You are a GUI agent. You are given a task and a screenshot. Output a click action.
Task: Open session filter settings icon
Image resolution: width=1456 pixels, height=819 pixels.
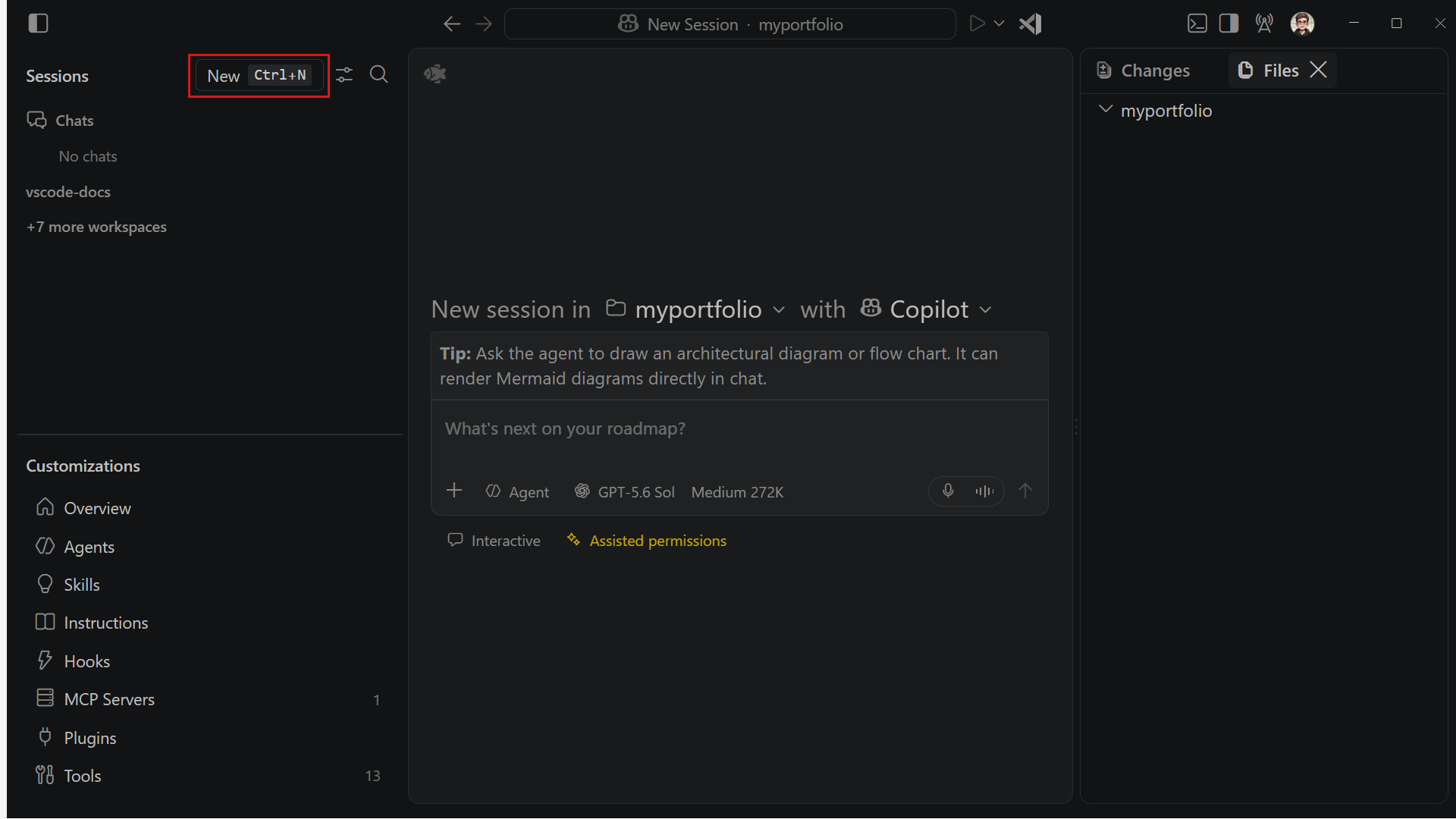tap(344, 75)
